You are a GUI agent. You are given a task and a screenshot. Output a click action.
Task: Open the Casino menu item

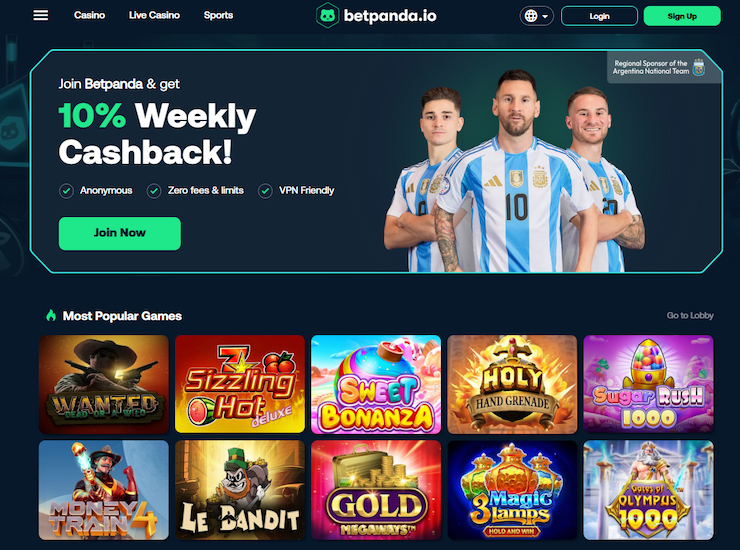[x=89, y=15]
